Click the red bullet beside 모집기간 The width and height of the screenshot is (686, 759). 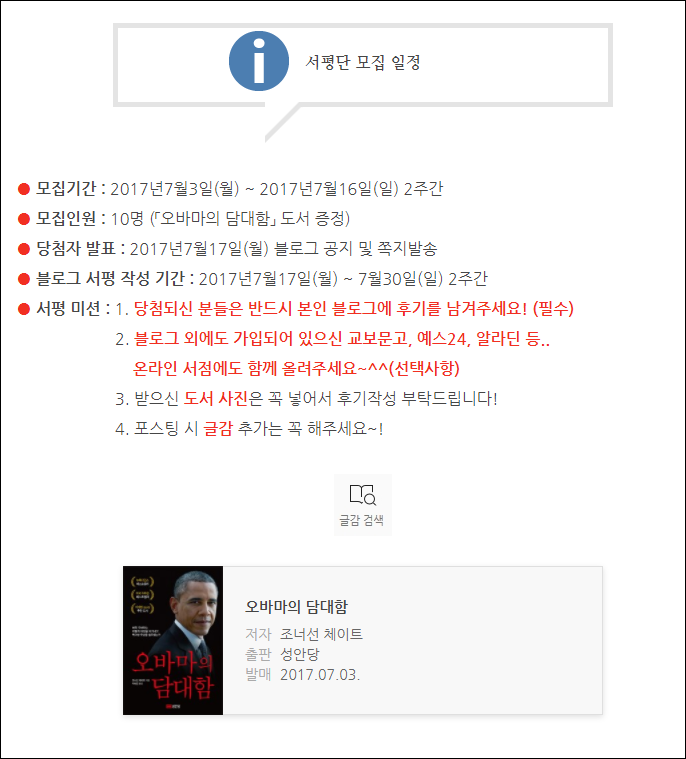point(24,189)
